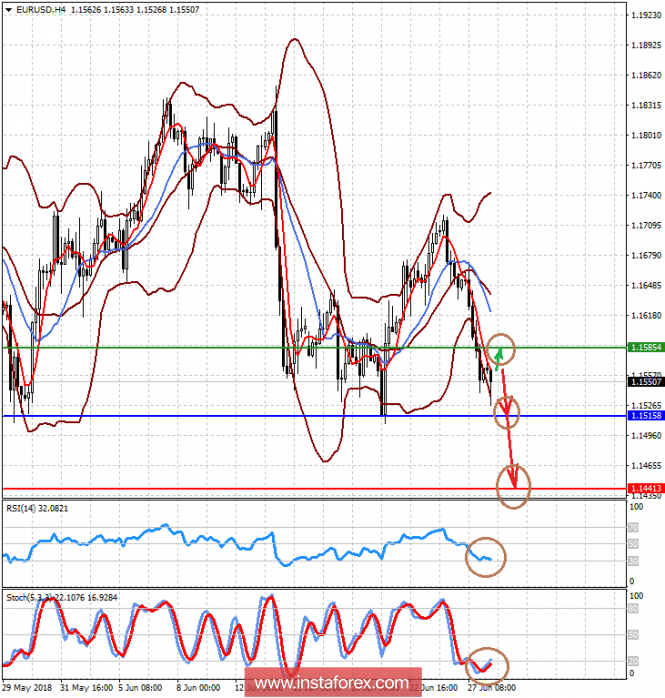Select the circle marker on the red line
The width and height of the screenshot is (665, 698).
point(514,487)
